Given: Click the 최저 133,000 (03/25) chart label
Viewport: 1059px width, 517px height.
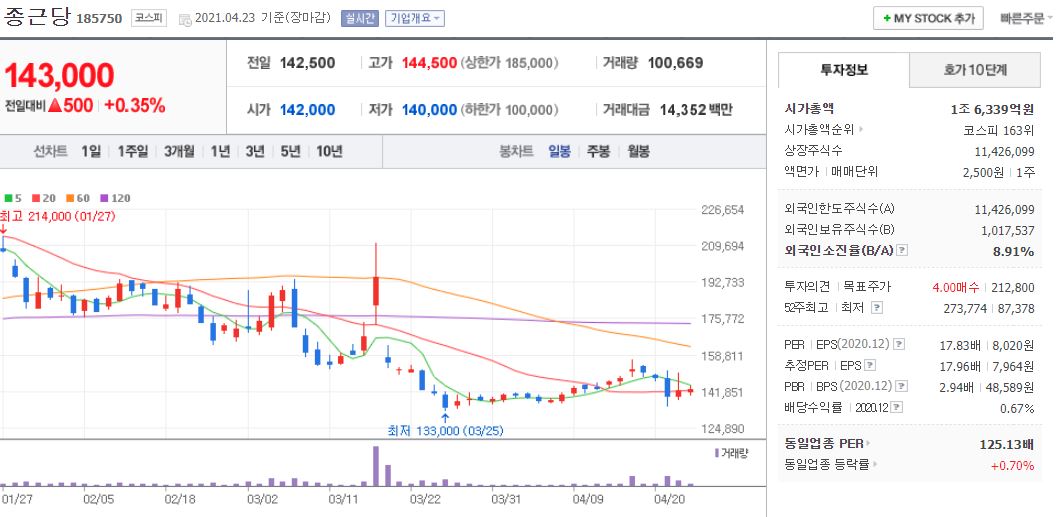Looking at the screenshot, I should (445, 430).
